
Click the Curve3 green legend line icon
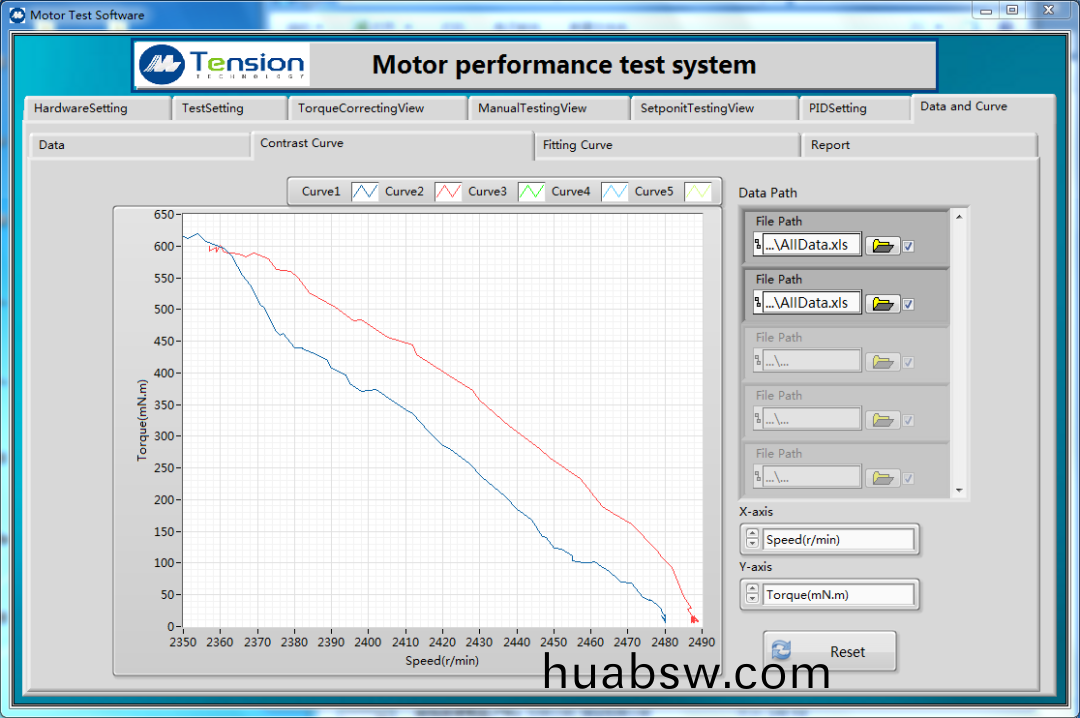(531, 192)
